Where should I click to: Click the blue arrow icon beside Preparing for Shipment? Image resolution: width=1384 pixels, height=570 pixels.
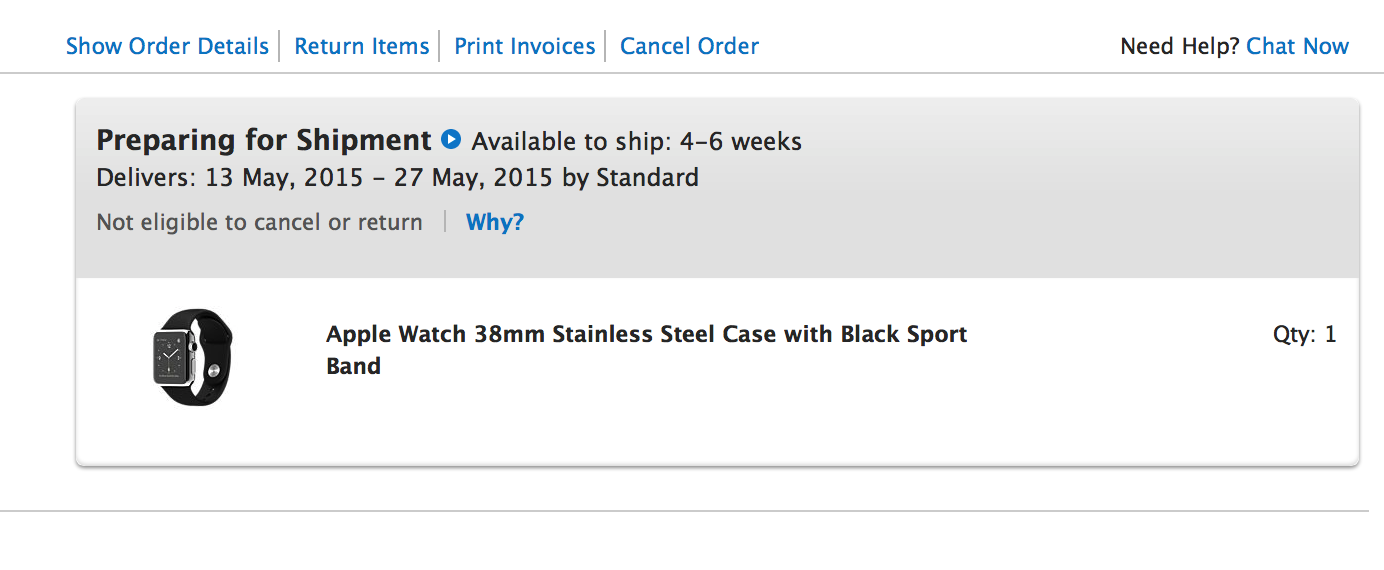451,139
